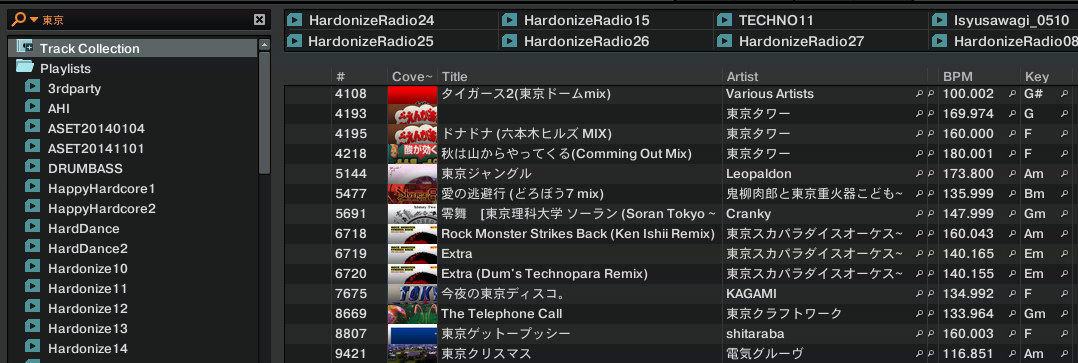Select the HardonizeRadio27 favorite slot icon
The image size is (1078, 363).
coord(724,41)
